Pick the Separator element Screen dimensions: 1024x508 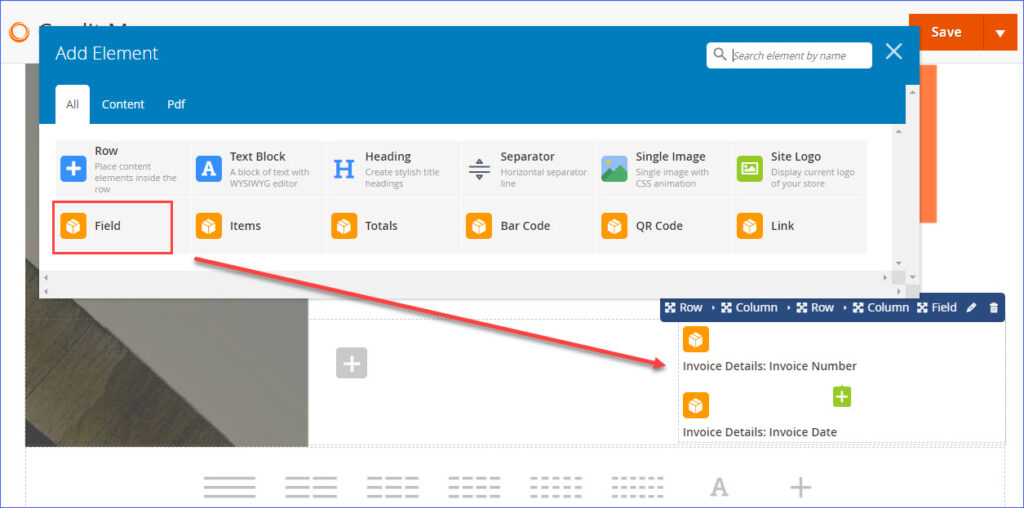(528, 168)
